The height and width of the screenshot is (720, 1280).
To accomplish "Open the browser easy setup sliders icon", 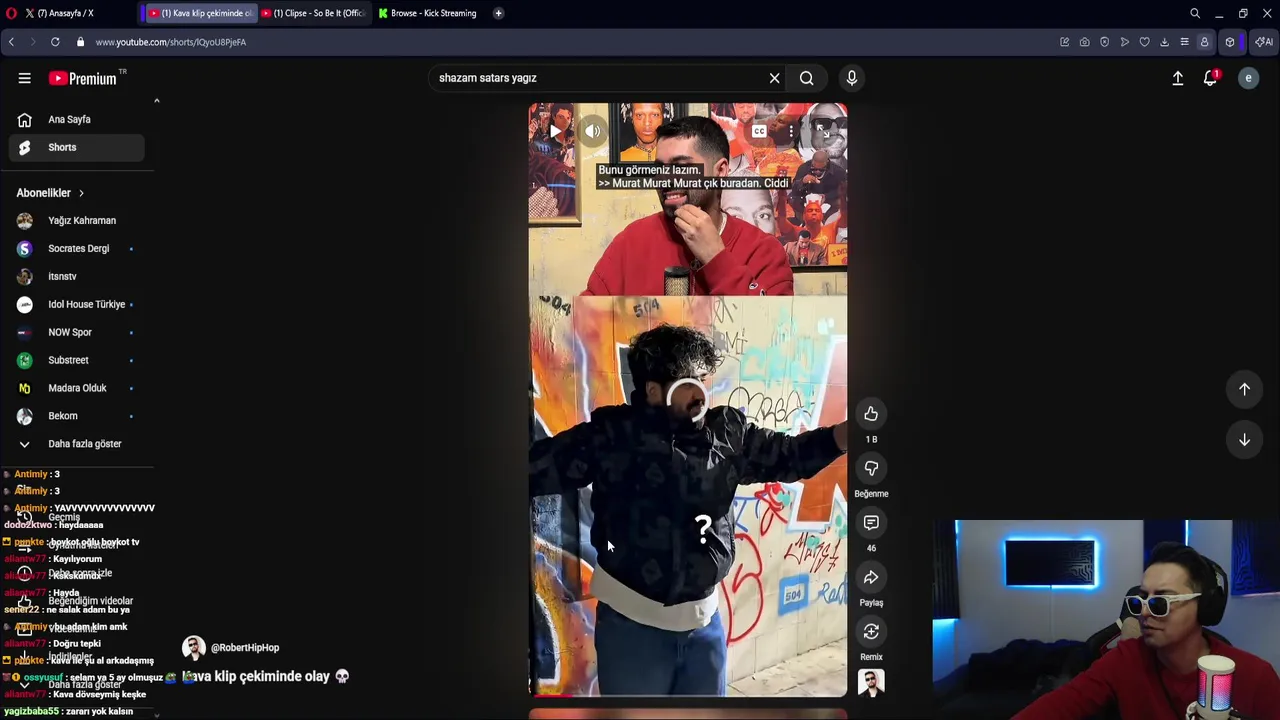I will (x=1184, y=42).
